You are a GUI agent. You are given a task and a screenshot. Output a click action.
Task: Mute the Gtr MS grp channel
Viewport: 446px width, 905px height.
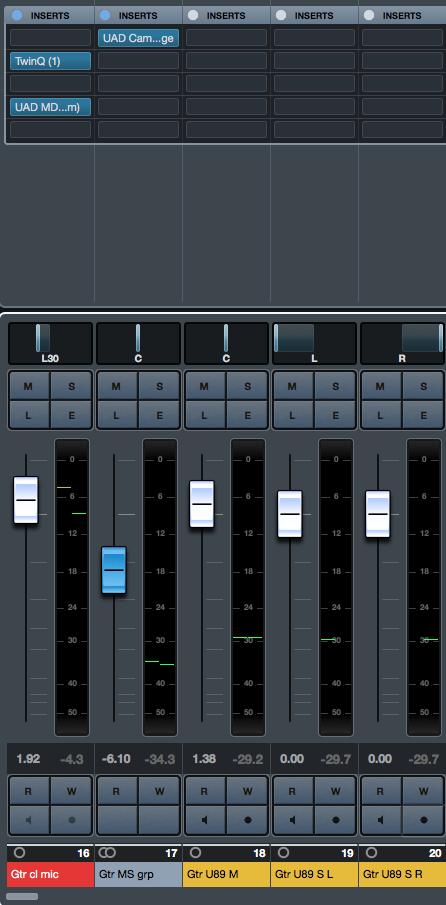pos(117,386)
